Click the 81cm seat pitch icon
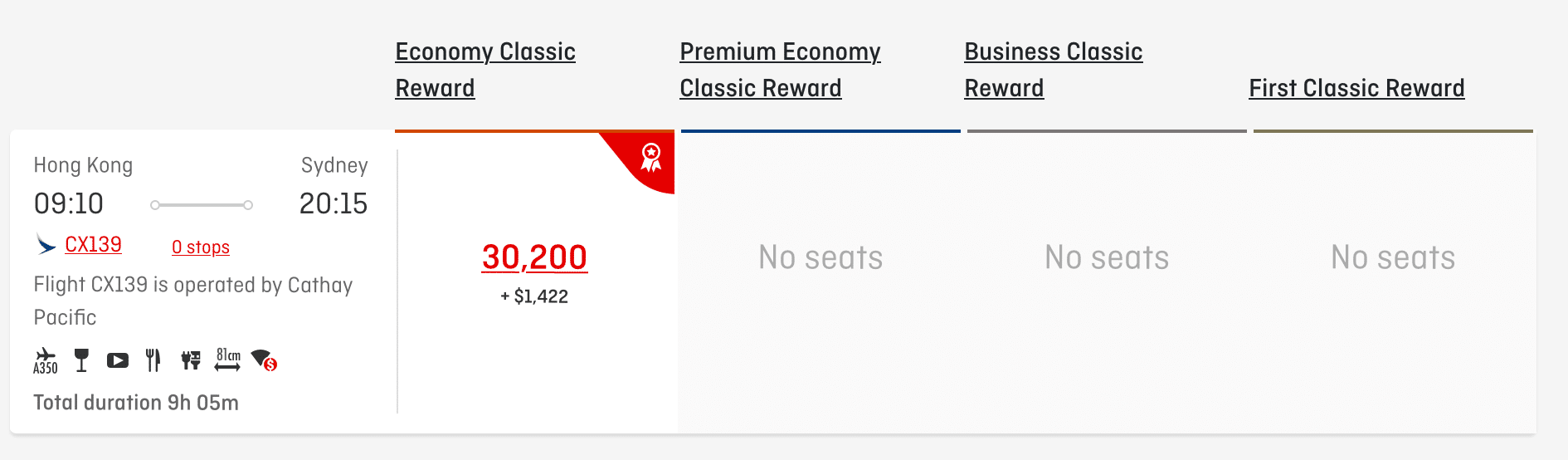This screenshot has height=460, width=1568. pyautogui.click(x=228, y=360)
